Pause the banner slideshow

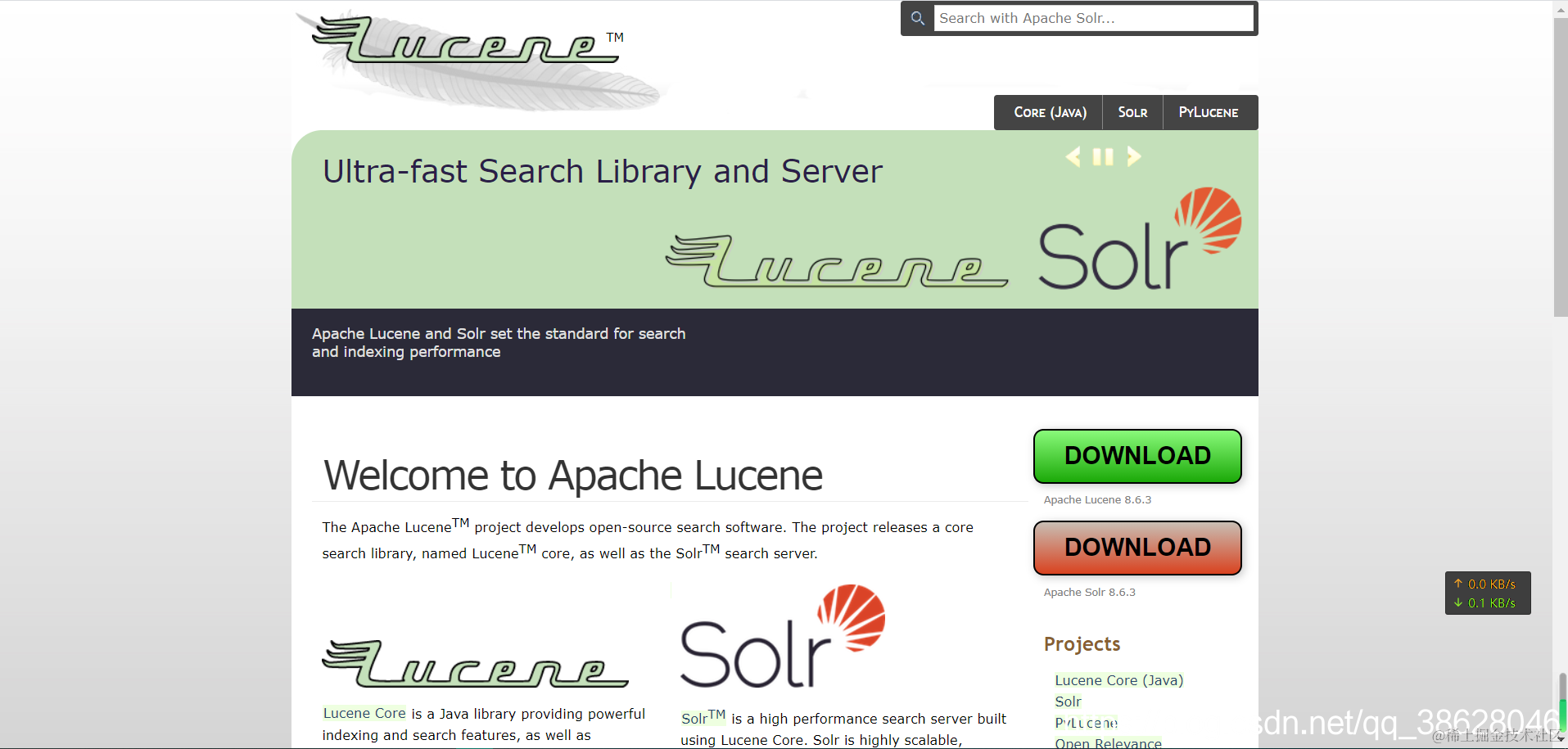tap(1103, 156)
